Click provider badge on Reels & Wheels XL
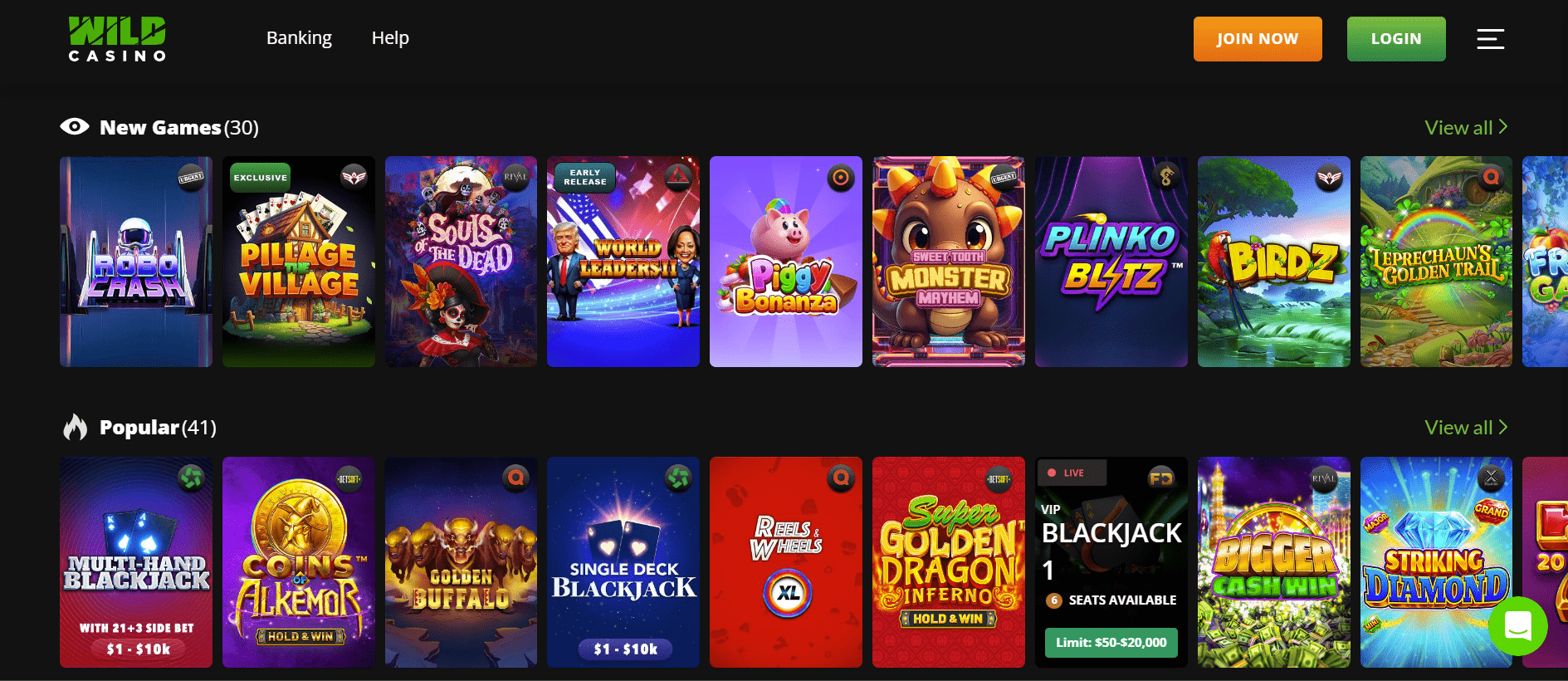 click(841, 478)
